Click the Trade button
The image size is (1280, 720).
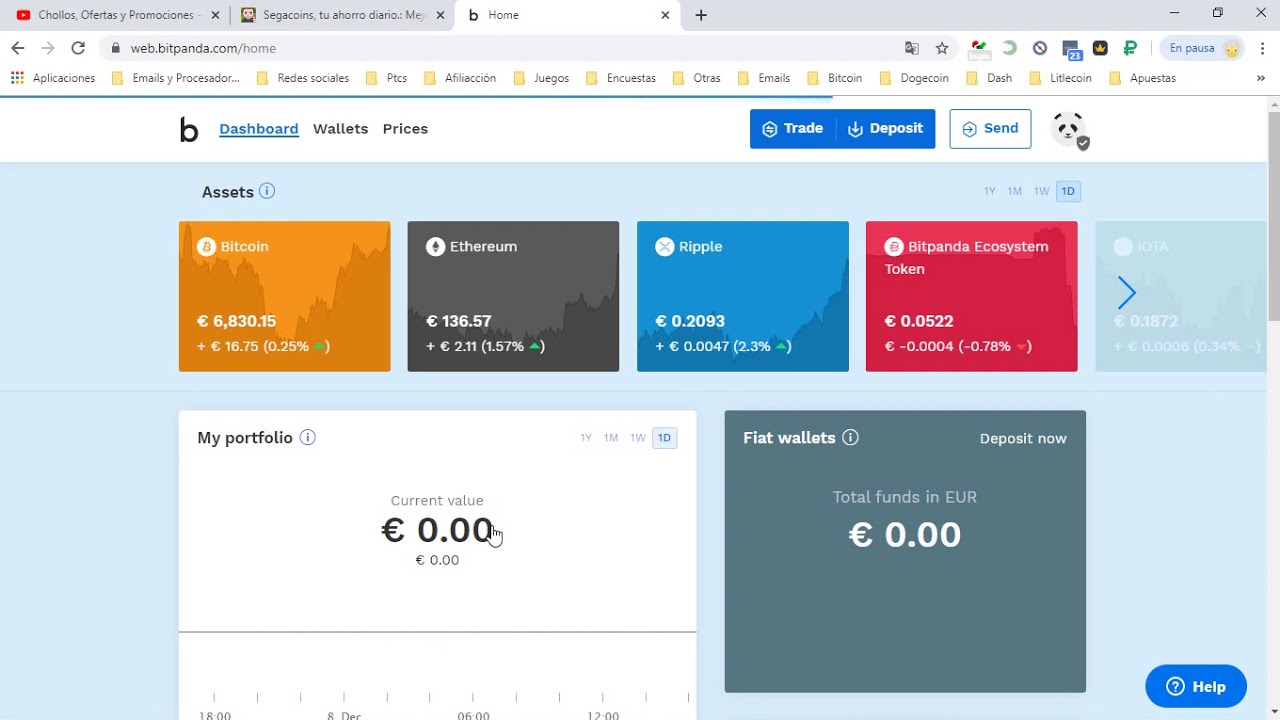[x=793, y=129]
